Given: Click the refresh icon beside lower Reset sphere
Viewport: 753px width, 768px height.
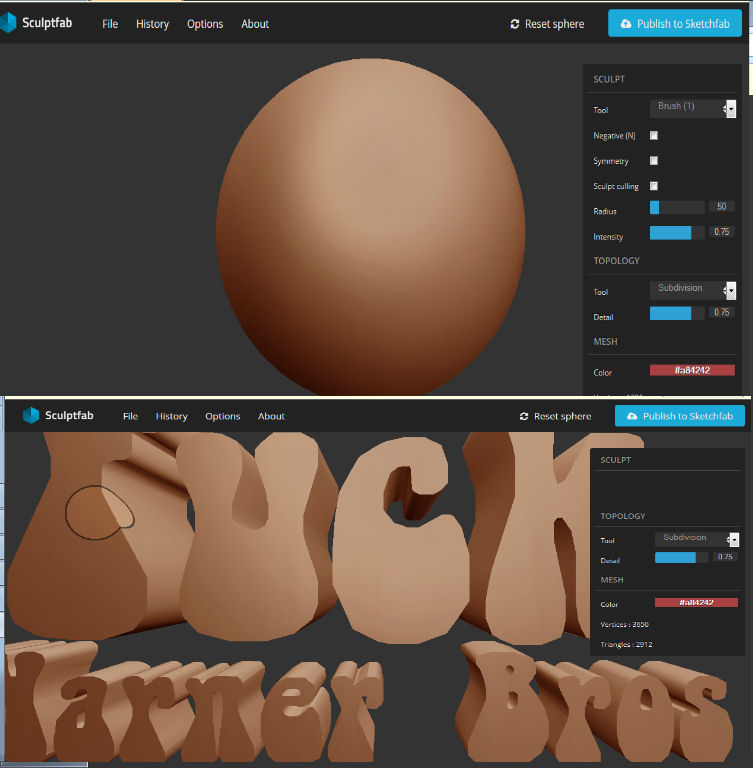Looking at the screenshot, I should coord(524,416).
